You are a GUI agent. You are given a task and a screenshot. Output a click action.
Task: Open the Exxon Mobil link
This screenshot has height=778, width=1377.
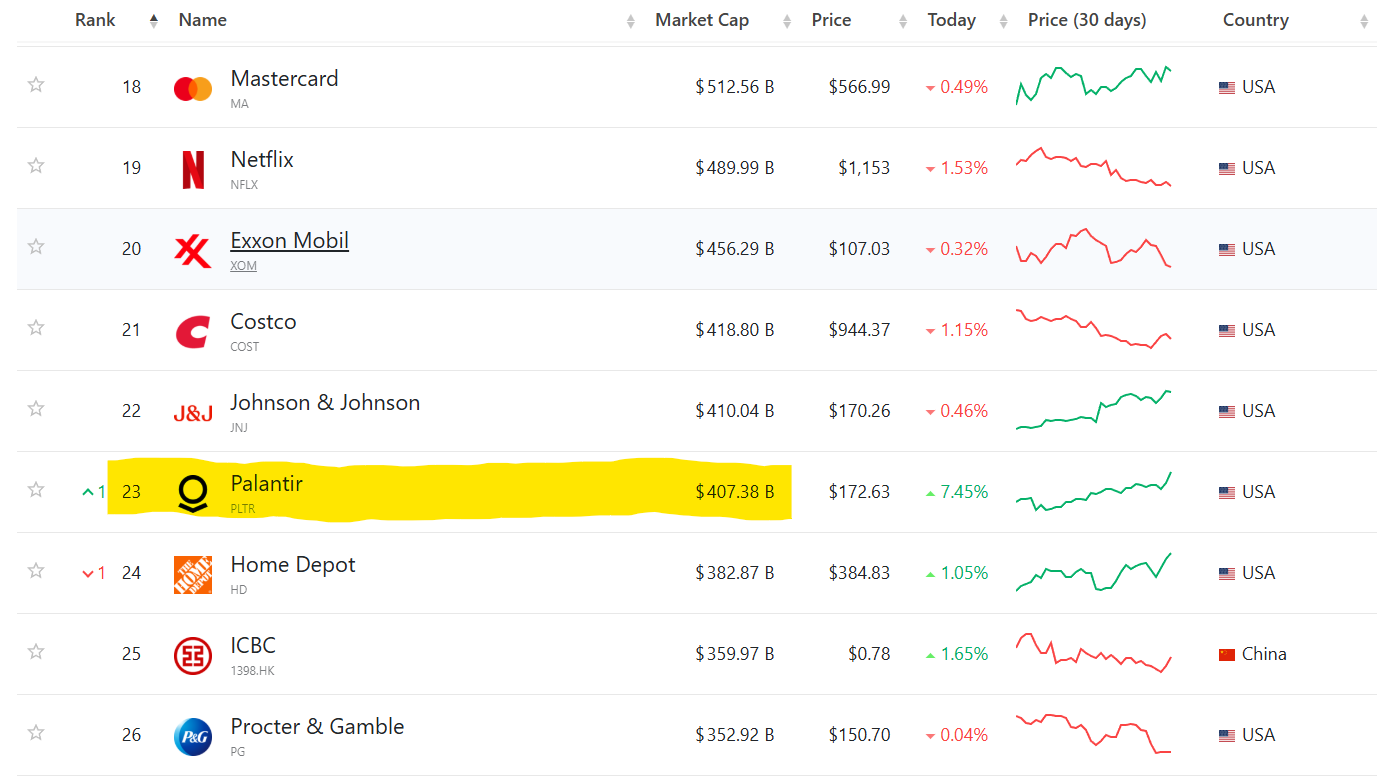point(290,240)
